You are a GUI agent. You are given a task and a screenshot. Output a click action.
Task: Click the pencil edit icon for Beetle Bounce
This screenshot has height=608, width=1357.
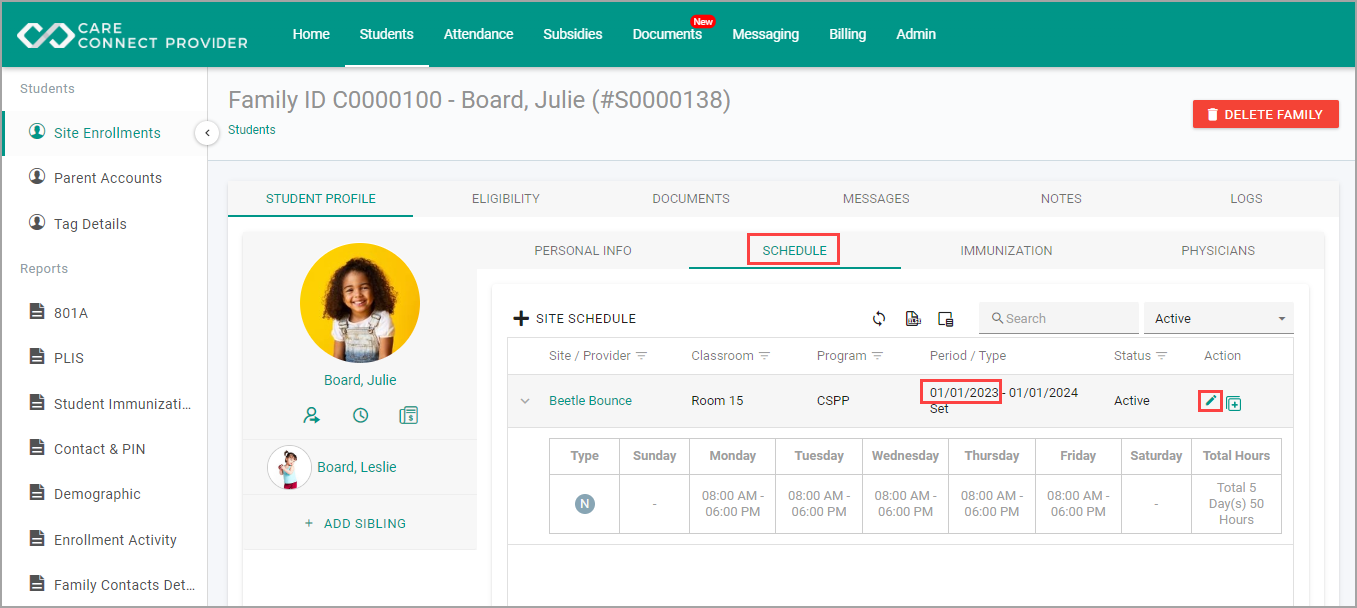point(1211,401)
